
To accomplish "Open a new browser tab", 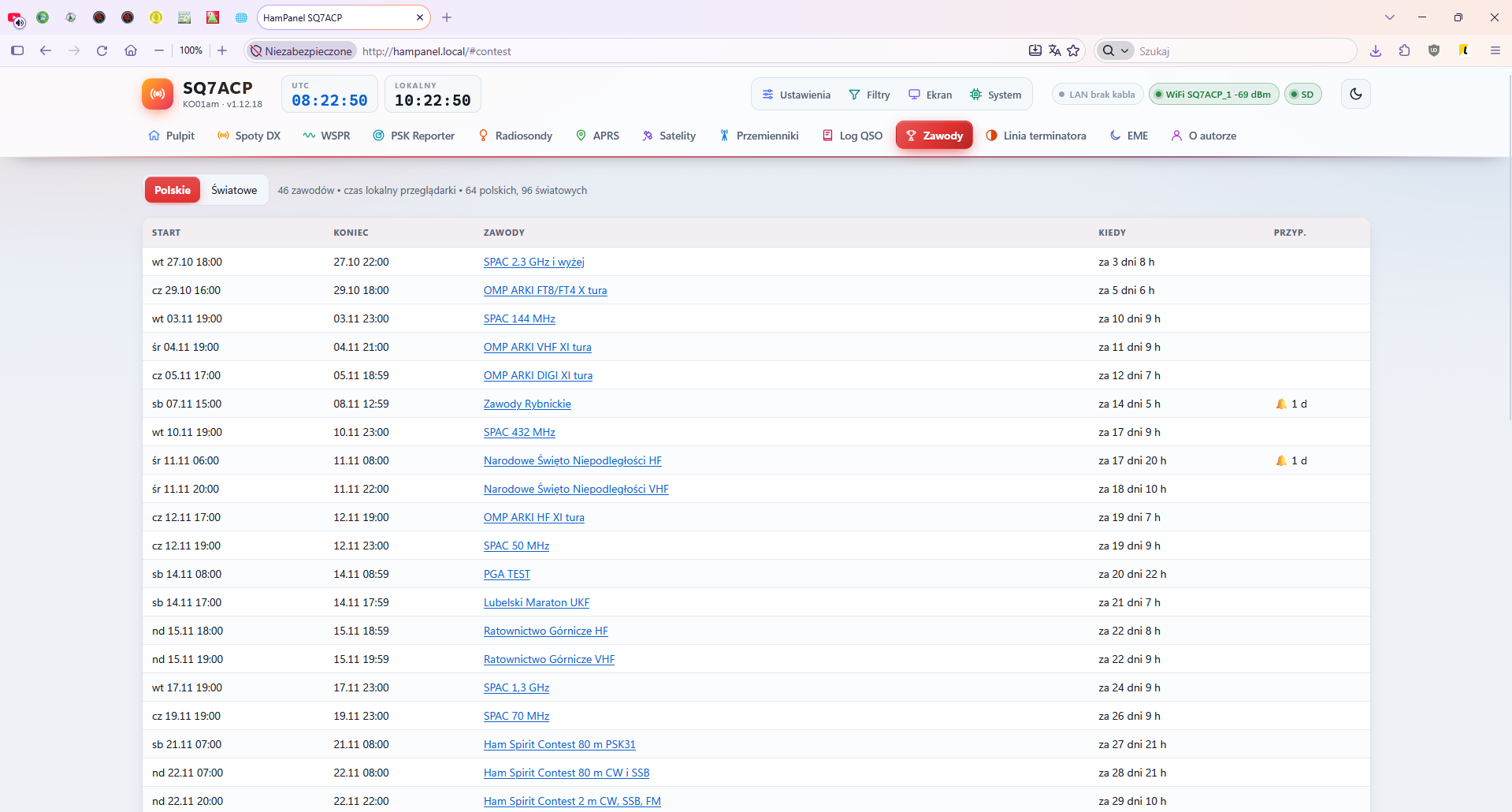I will click(x=447, y=17).
